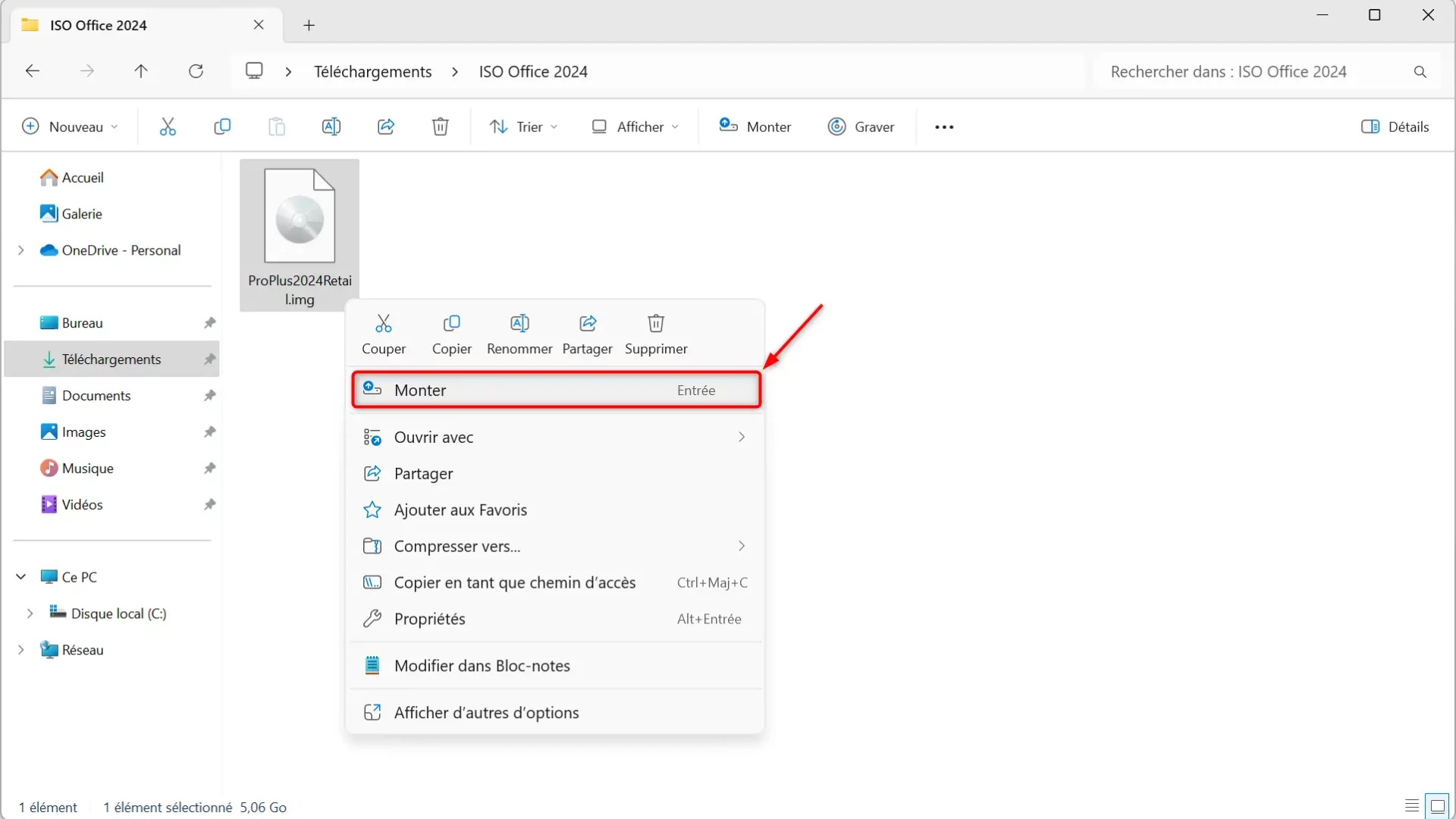The image size is (1456, 819).
Task: Click Compresser vers submenu arrow
Action: tap(742, 546)
